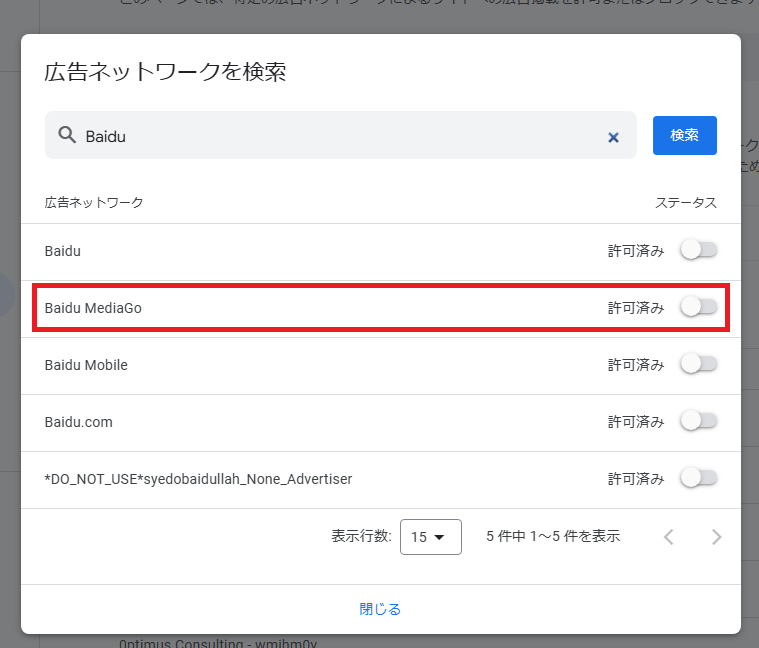The width and height of the screenshot is (759, 648).
Task: Click the magnifier icon in search box
Action: (x=67, y=135)
